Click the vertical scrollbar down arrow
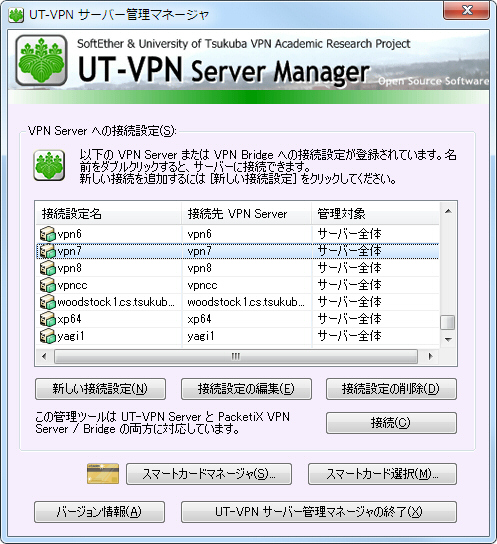The image size is (497, 544). [448, 339]
